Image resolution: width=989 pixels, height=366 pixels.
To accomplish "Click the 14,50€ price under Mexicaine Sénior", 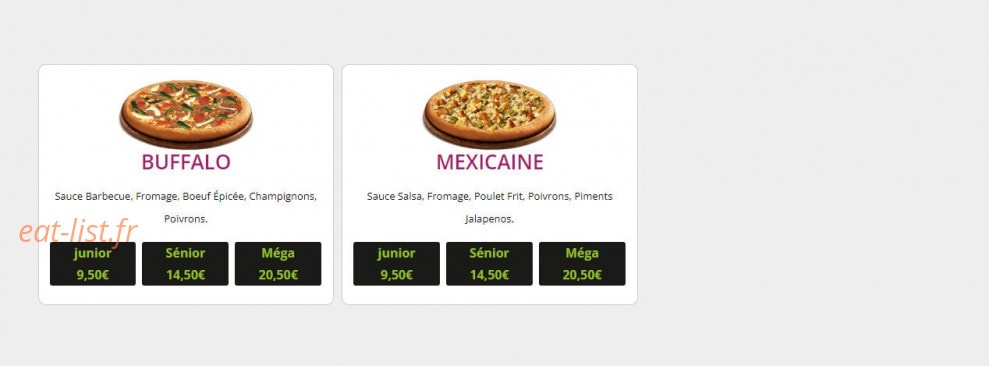I will point(489,275).
